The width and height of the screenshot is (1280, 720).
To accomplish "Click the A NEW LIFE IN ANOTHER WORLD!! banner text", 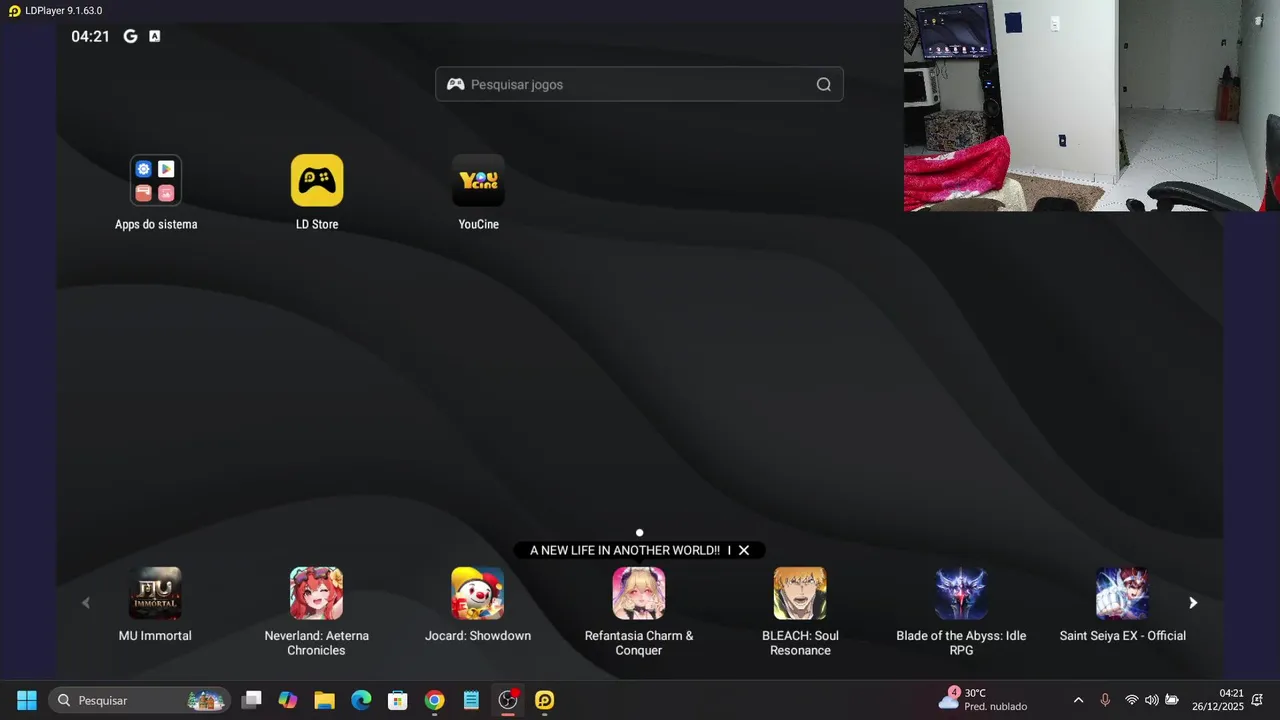I will click(624, 550).
